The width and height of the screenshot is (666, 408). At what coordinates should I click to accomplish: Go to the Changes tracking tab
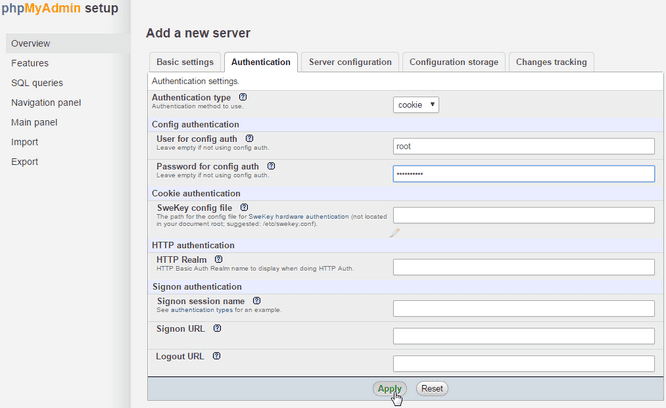pyautogui.click(x=551, y=62)
